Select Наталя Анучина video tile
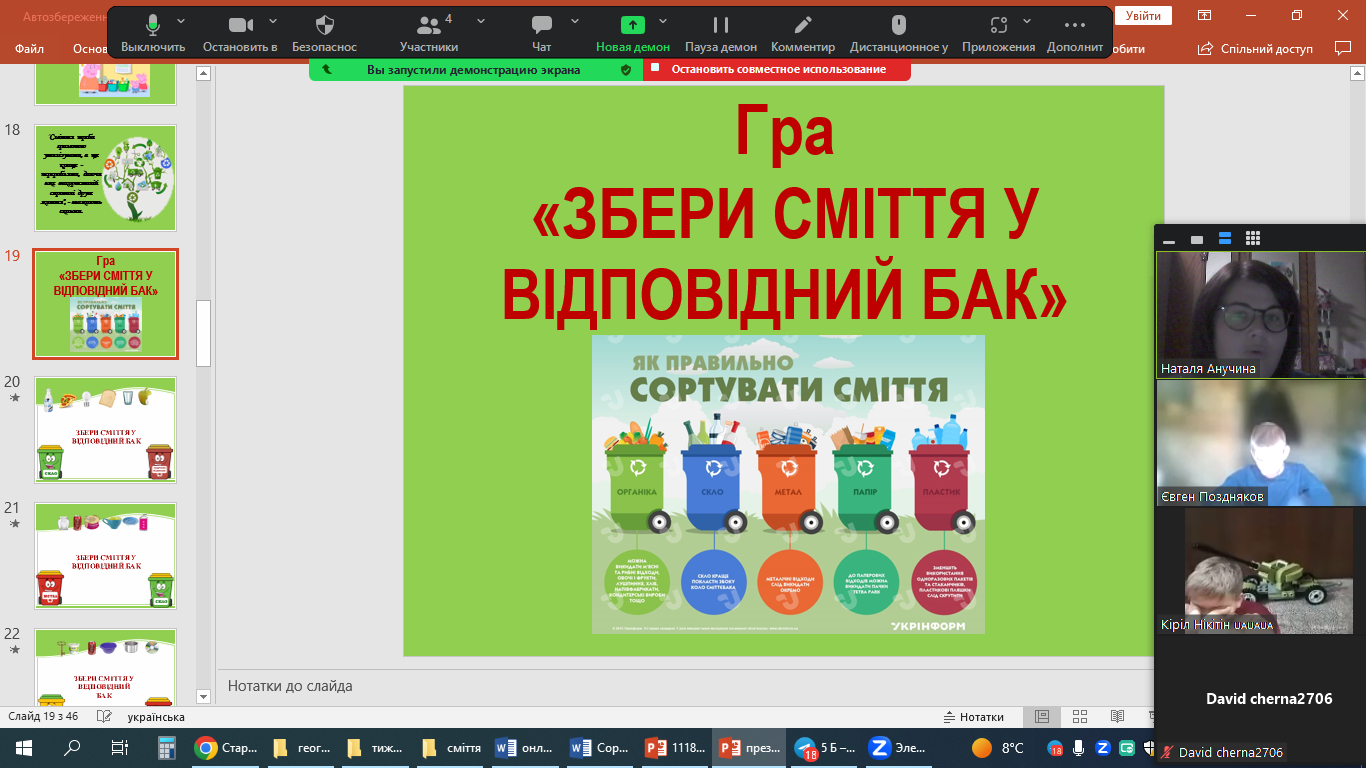 pos(1261,314)
